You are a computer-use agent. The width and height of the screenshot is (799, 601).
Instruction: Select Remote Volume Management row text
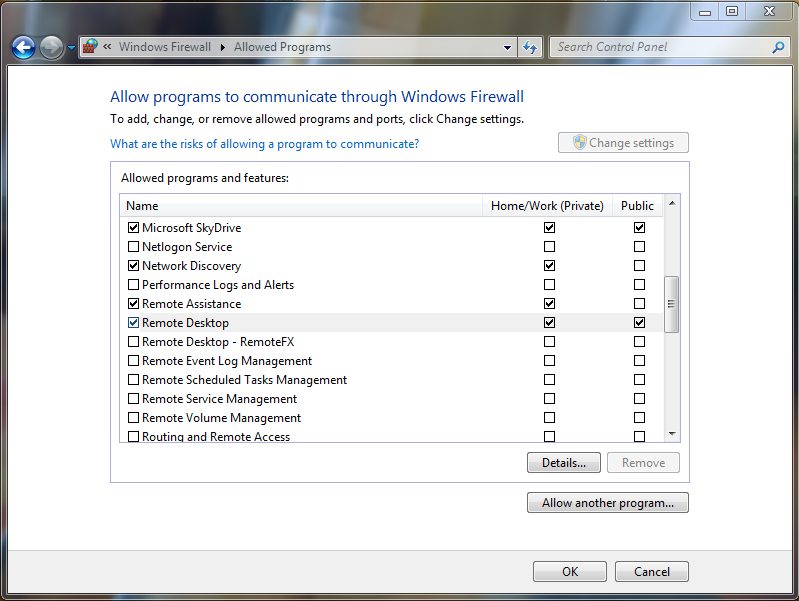pos(222,418)
